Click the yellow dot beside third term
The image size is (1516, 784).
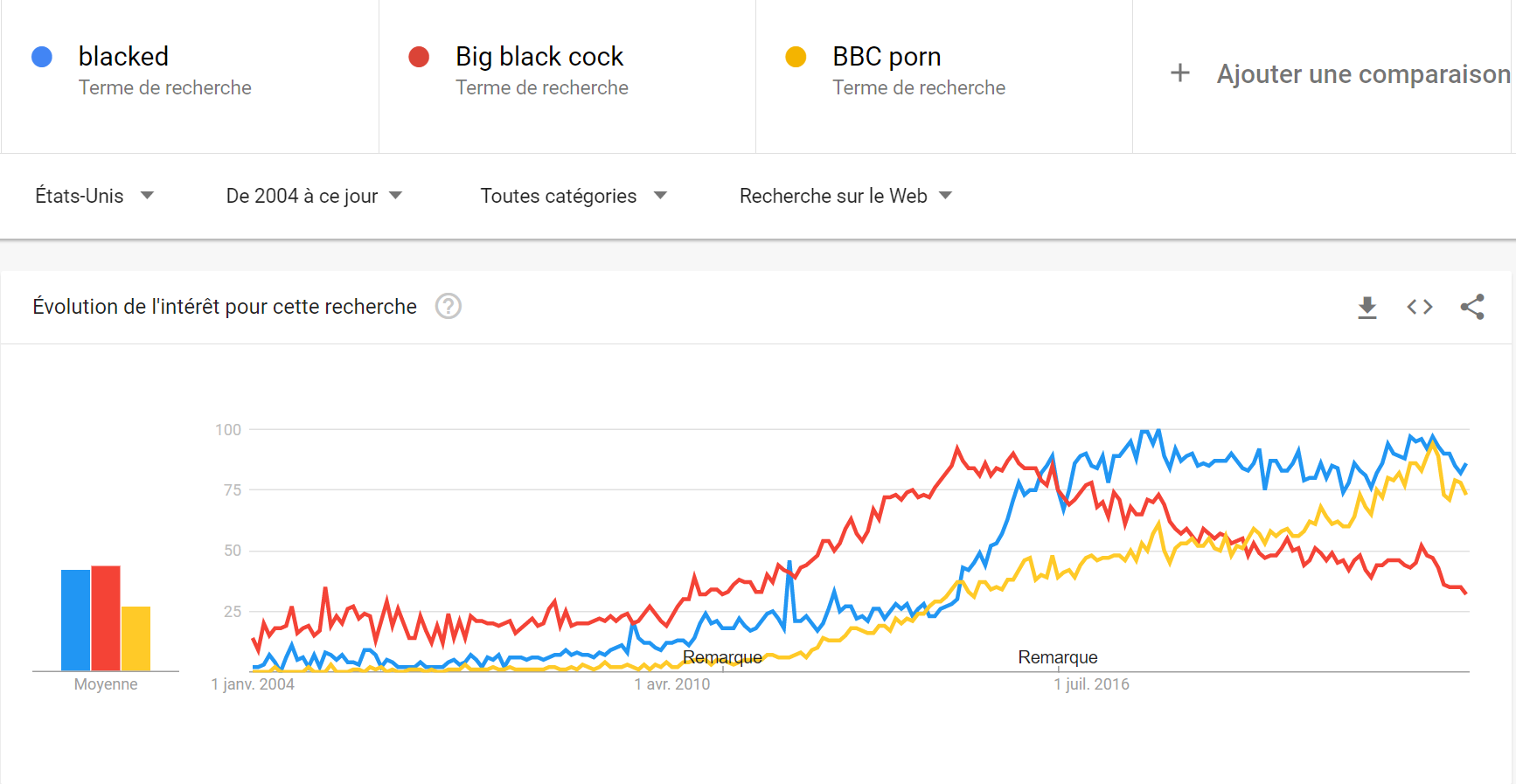coord(796,57)
